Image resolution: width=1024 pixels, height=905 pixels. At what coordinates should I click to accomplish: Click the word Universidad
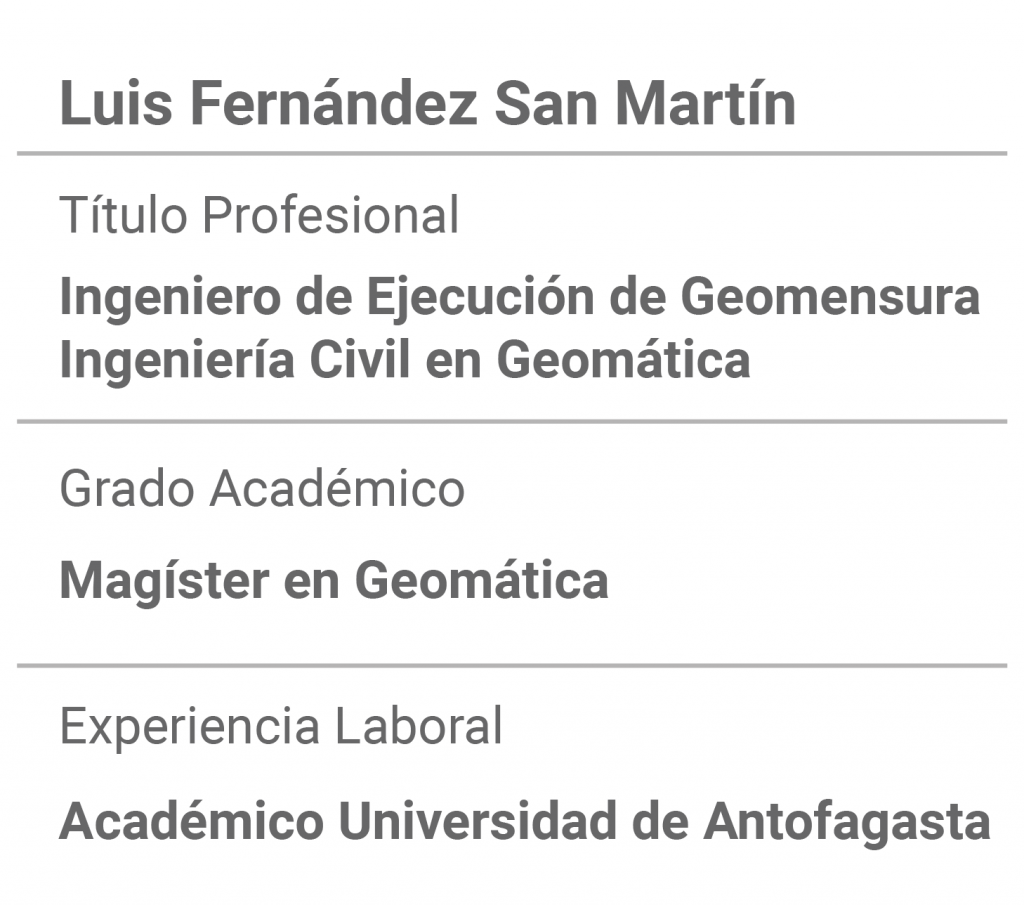(477, 819)
